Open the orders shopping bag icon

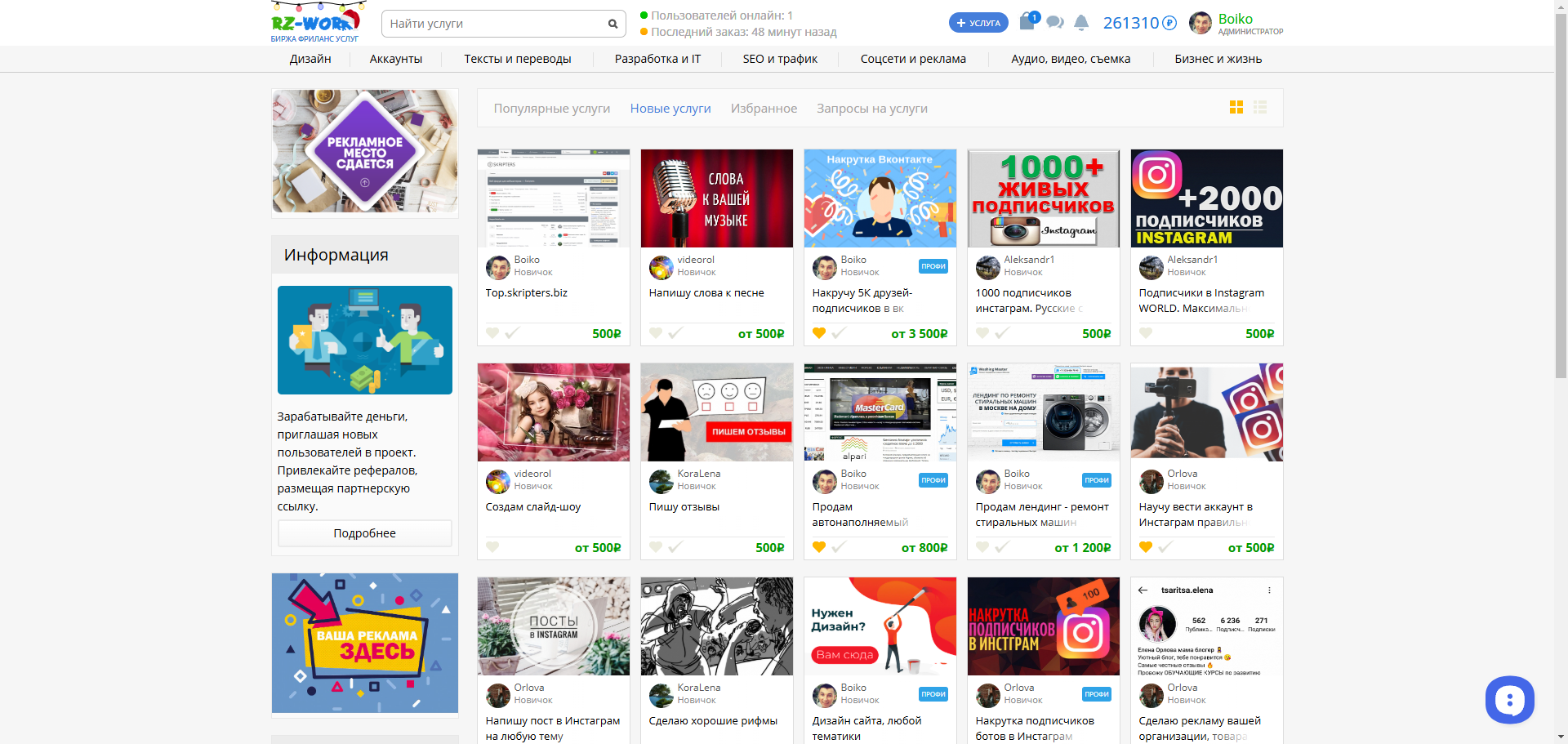(1027, 22)
